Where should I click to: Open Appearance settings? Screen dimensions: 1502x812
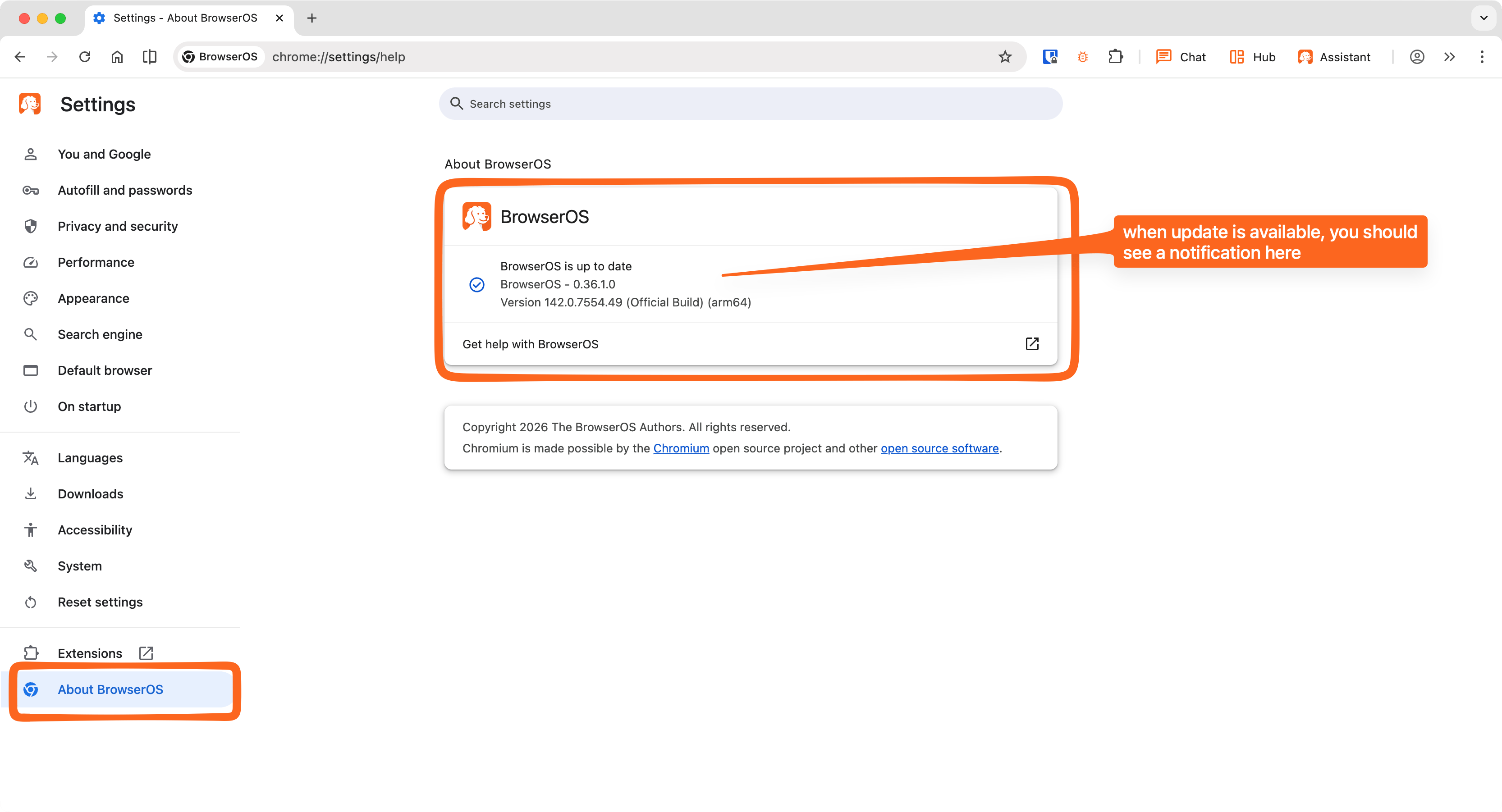(x=120, y=298)
